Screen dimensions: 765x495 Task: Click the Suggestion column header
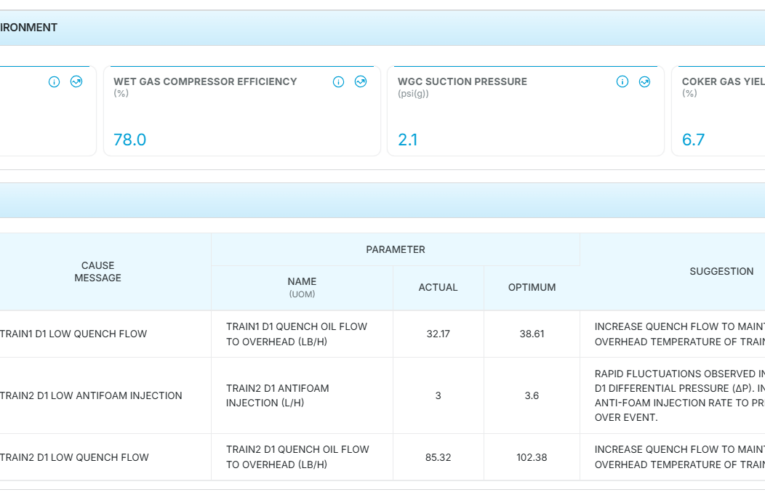tap(722, 272)
